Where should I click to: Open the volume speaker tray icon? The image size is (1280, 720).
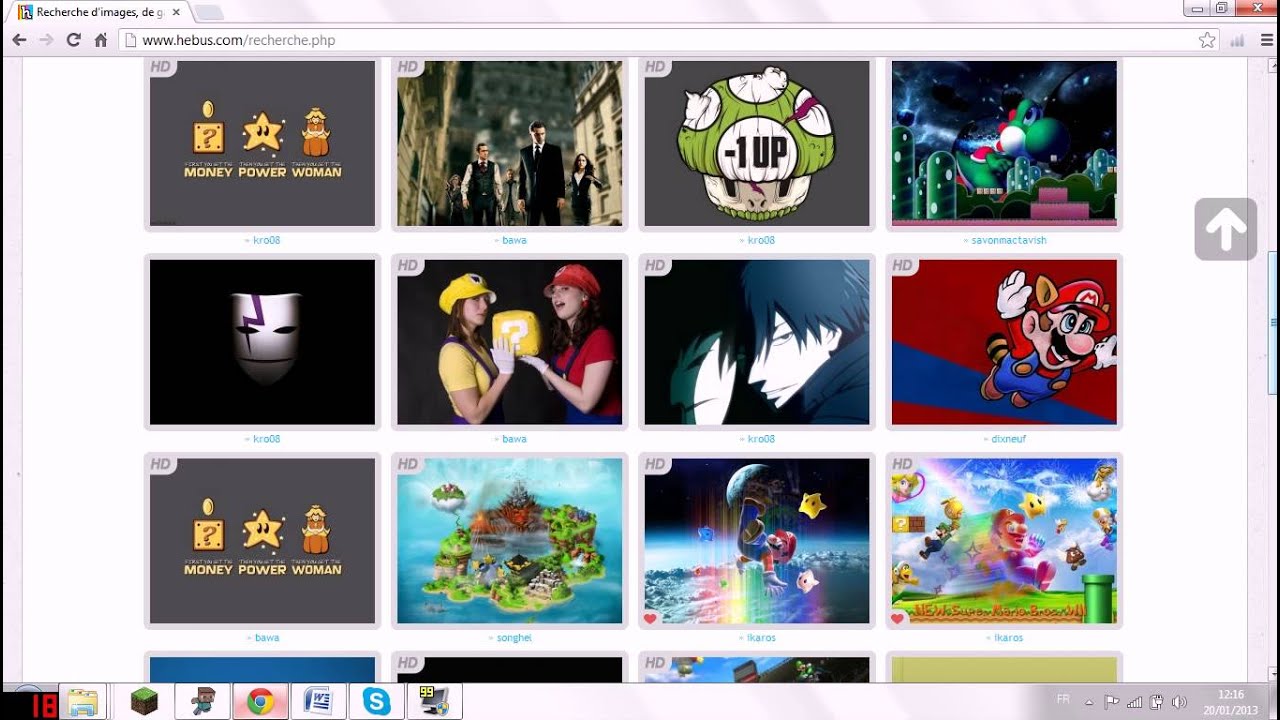click(x=1178, y=702)
